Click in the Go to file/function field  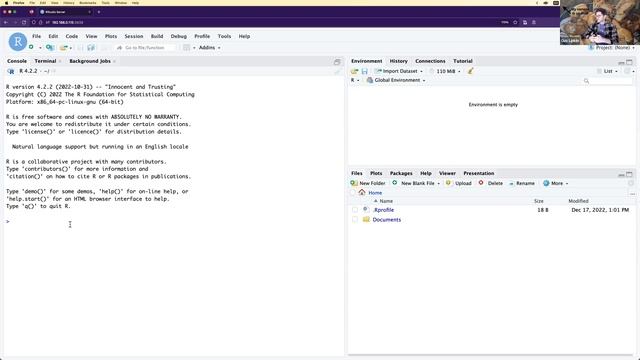pos(145,48)
